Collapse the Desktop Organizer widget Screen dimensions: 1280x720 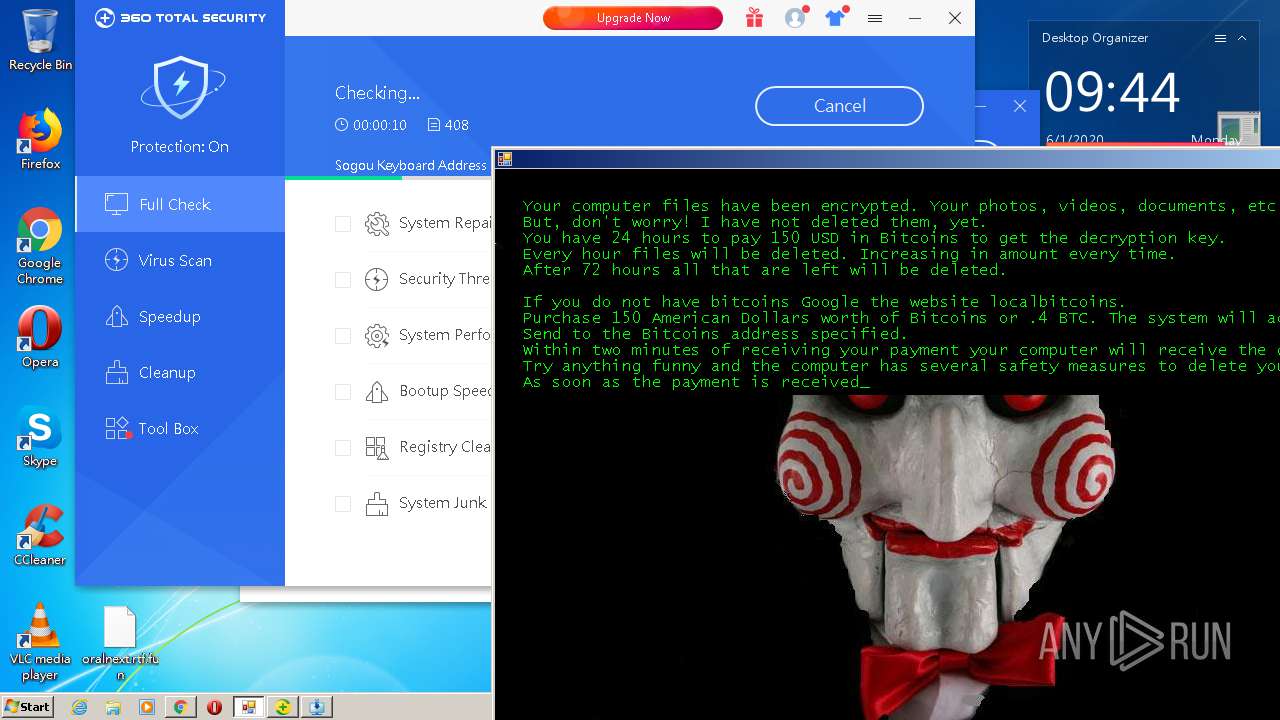1242,38
